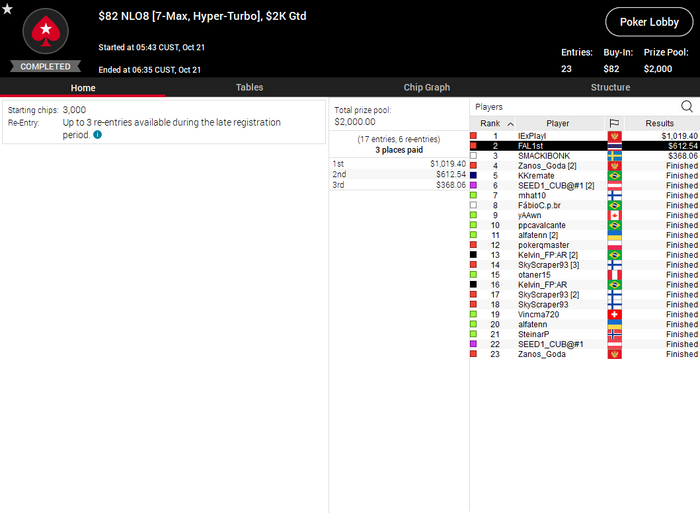700x513 pixels.
Task: Click pokerqmaster's Poland flag icon
Action: pos(614,245)
